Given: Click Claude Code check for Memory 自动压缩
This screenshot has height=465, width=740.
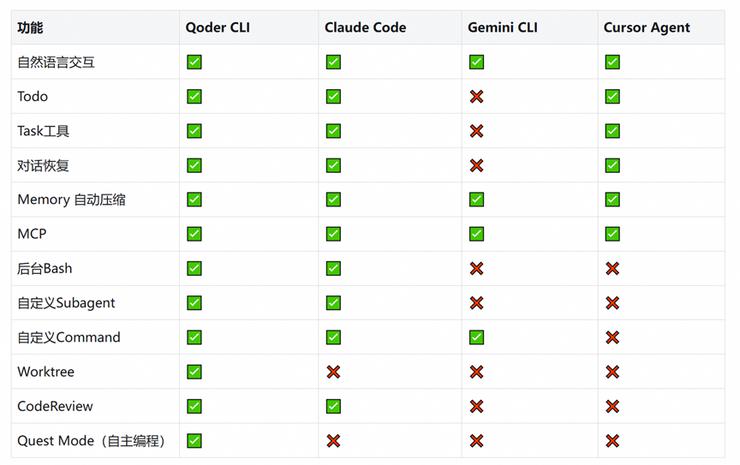Looking at the screenshot, I should coord(333,200).
